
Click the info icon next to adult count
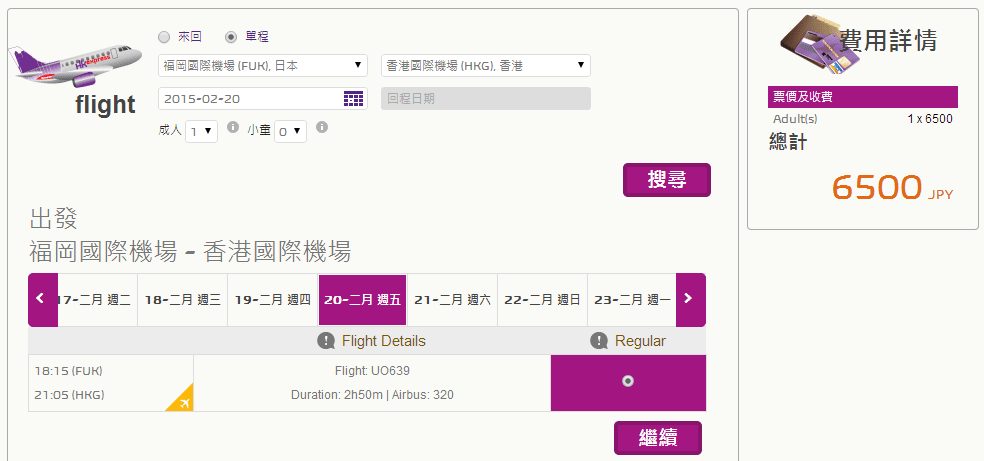point(233,128)
